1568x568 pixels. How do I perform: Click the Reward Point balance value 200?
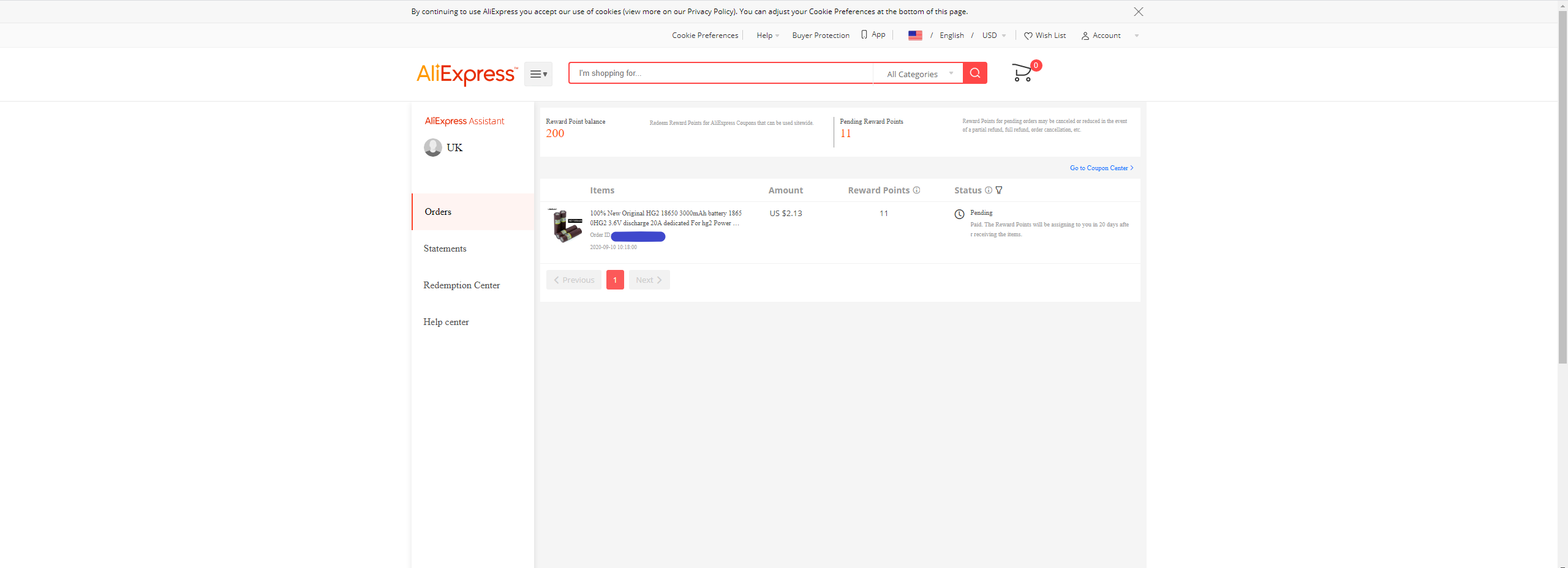(x=555, y=133)
